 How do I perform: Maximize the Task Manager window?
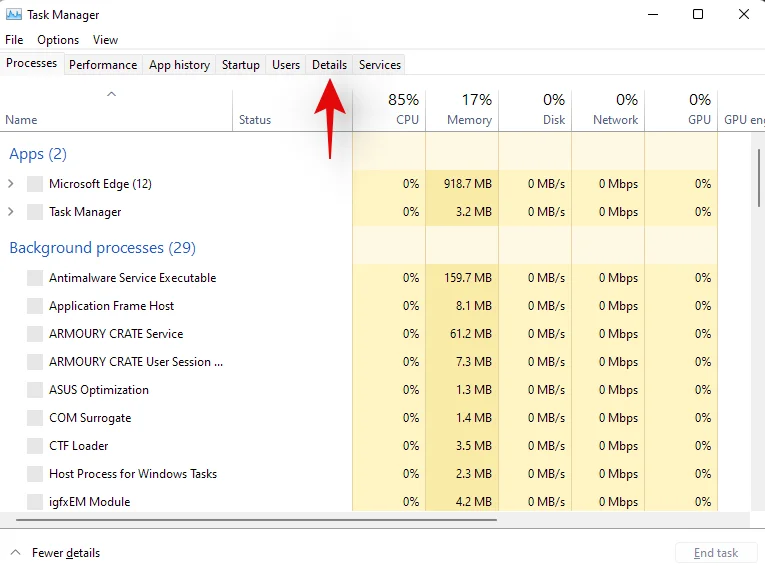[x=698, y=14]
